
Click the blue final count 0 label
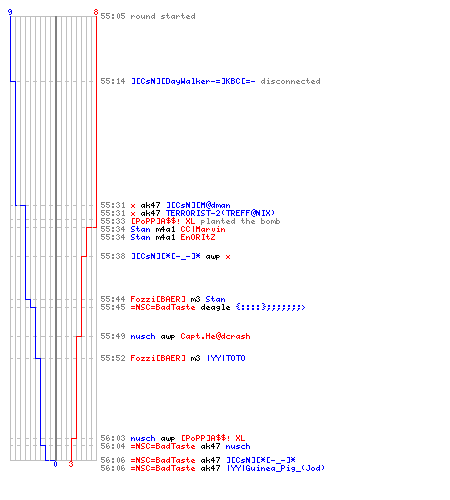point(55,464)
